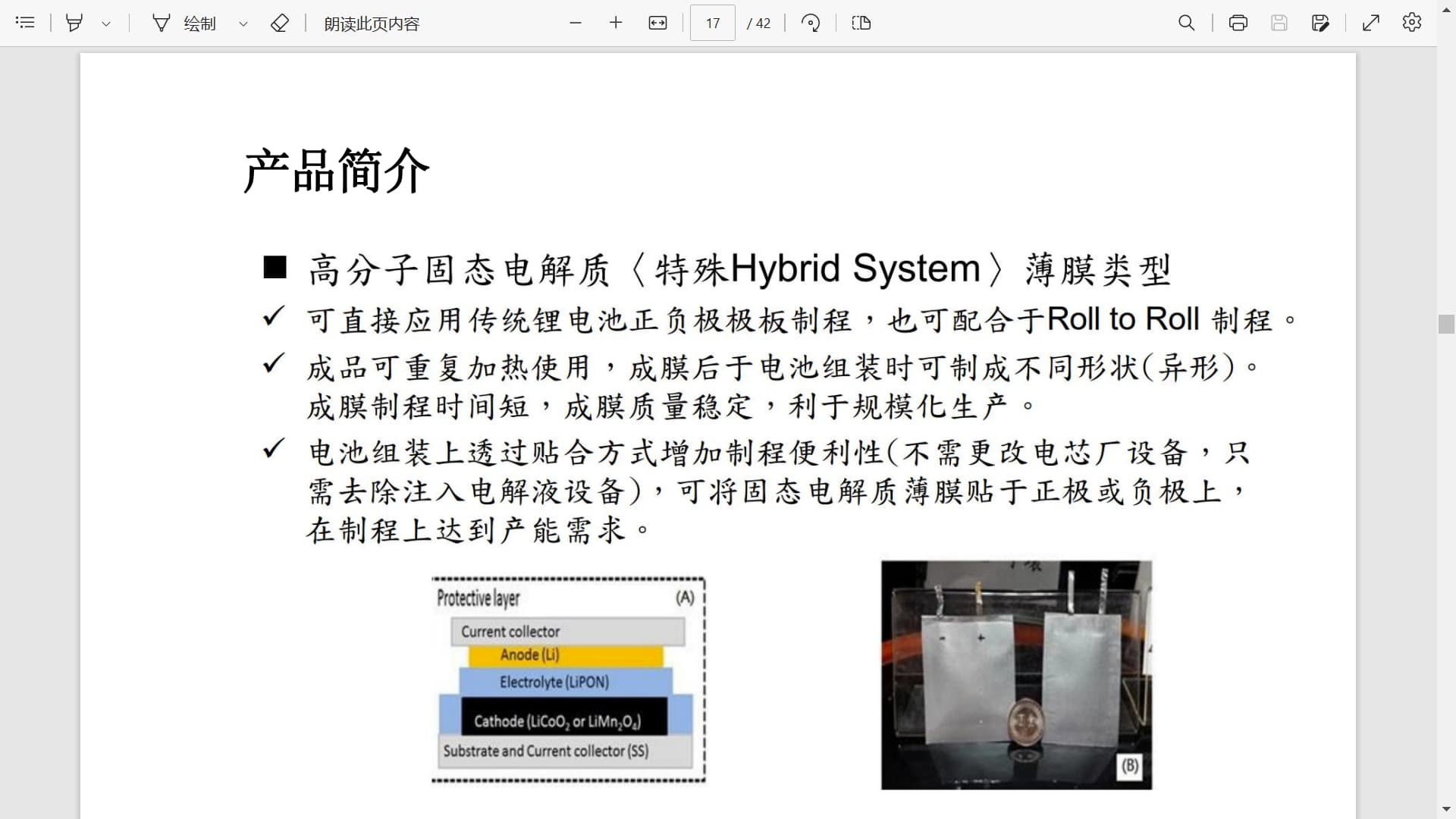Activate the 绘制 draw tool
1456x819 pixels.
tap(185, 24)
